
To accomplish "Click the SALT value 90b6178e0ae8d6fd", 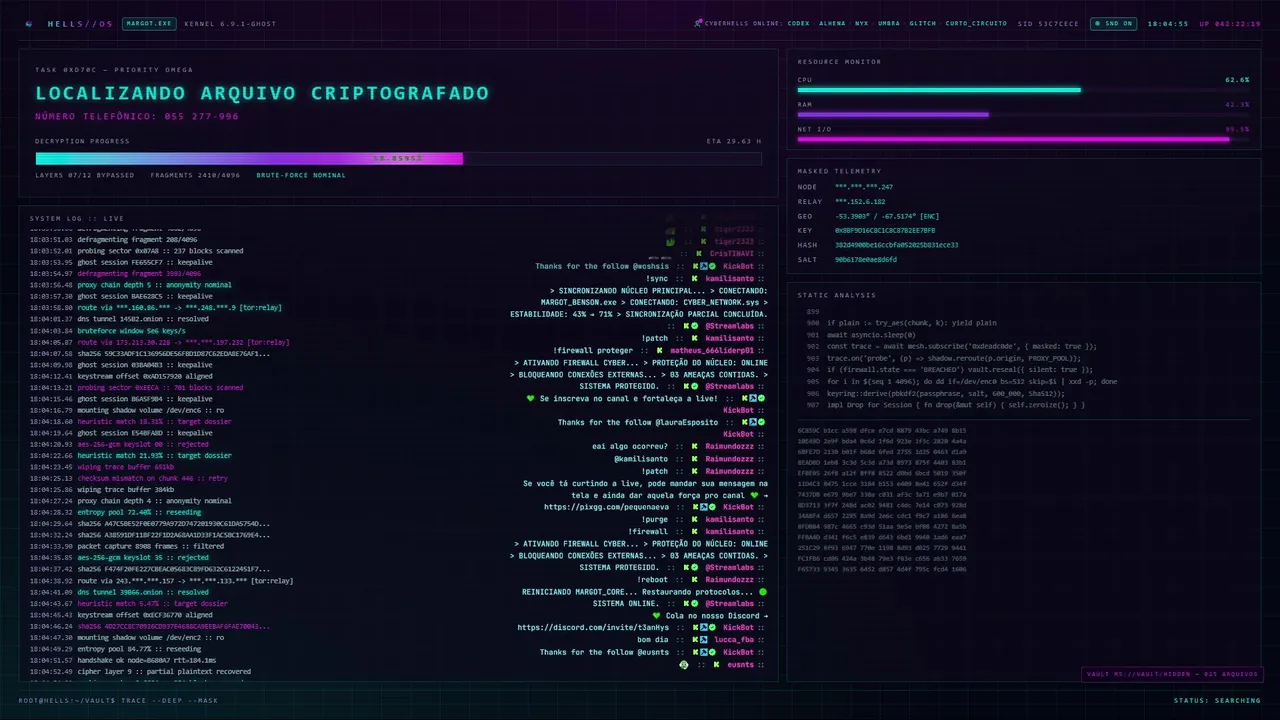I will coord(866,259).
